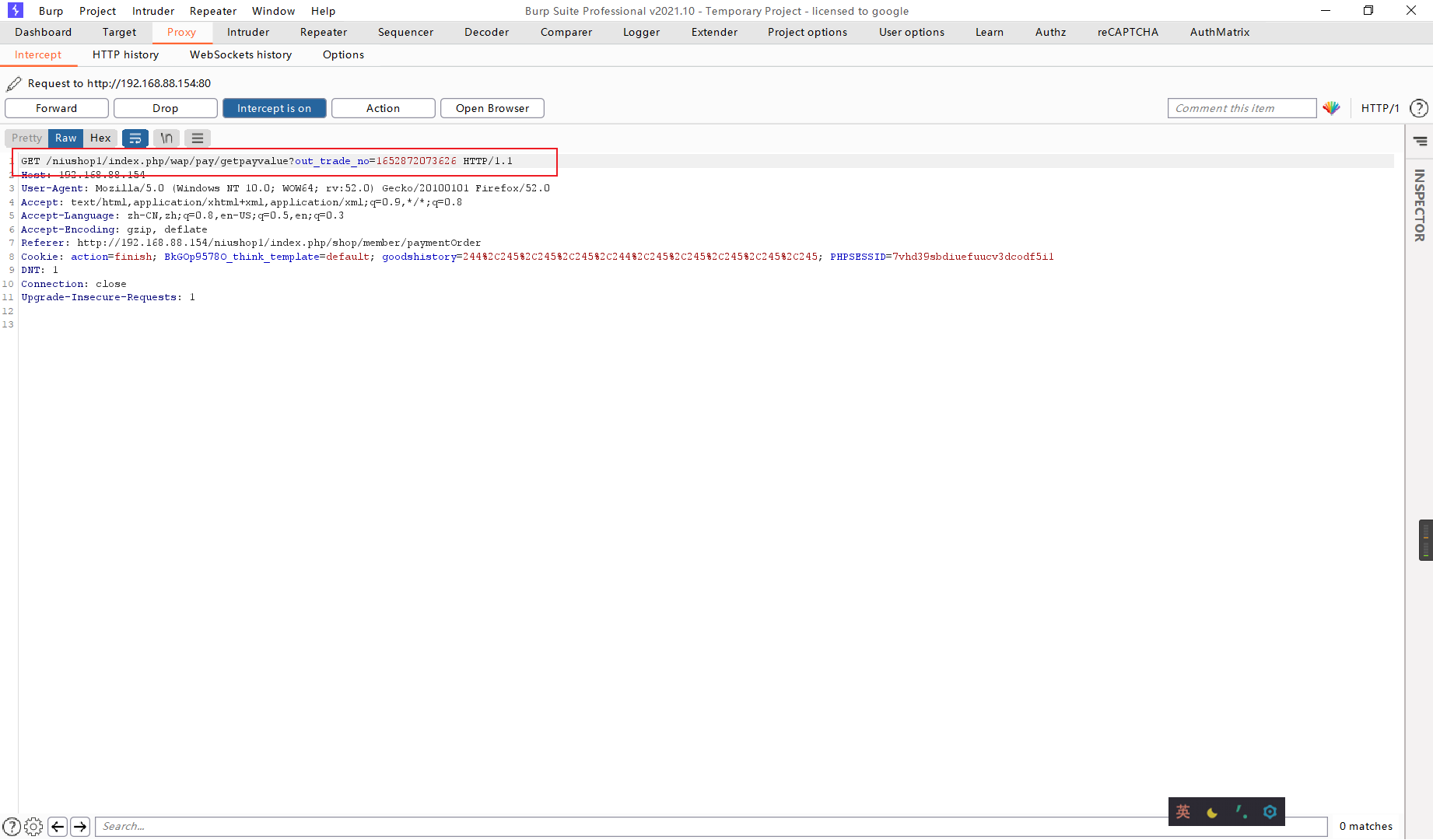Viewport: 1433px width, 840px height.
Task: Go to next search match arrow
Action: pyautogui.click(x=80, y=826)
